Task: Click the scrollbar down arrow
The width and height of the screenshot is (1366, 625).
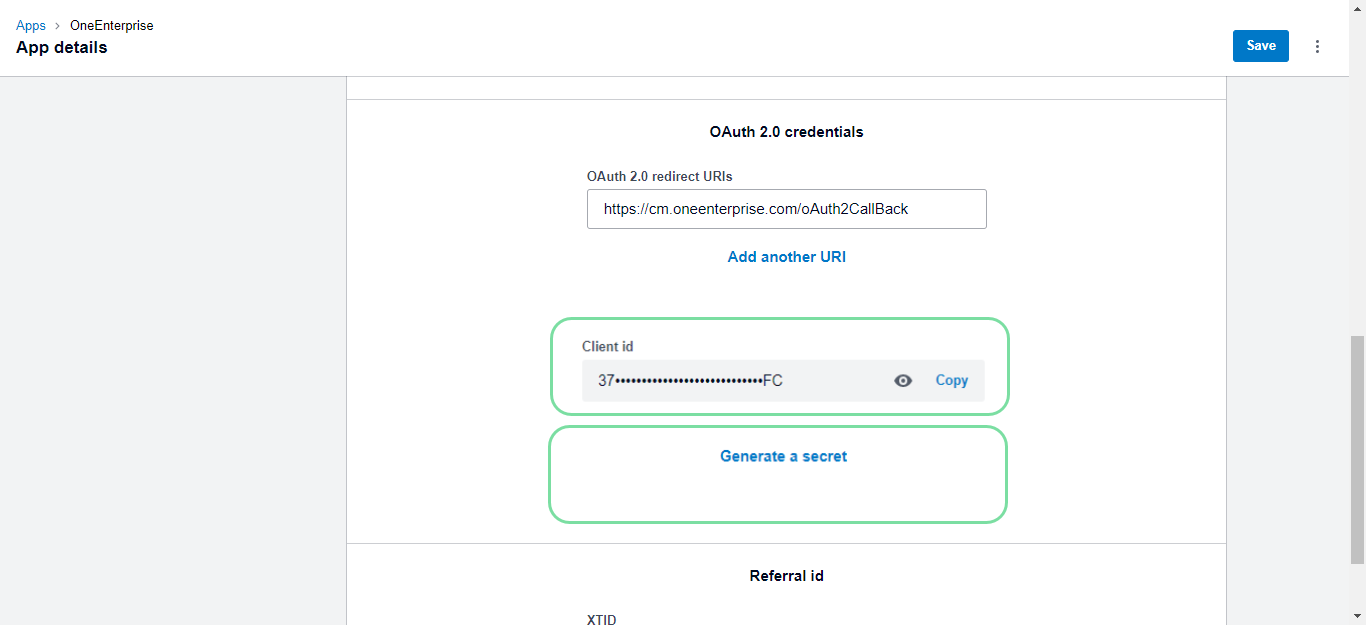Action: (x=1357, y=616)
